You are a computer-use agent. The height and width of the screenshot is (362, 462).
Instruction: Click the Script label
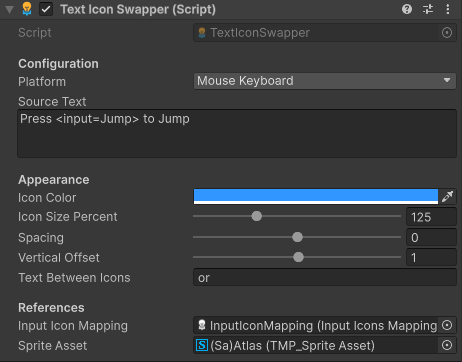[x=35, y=33]
